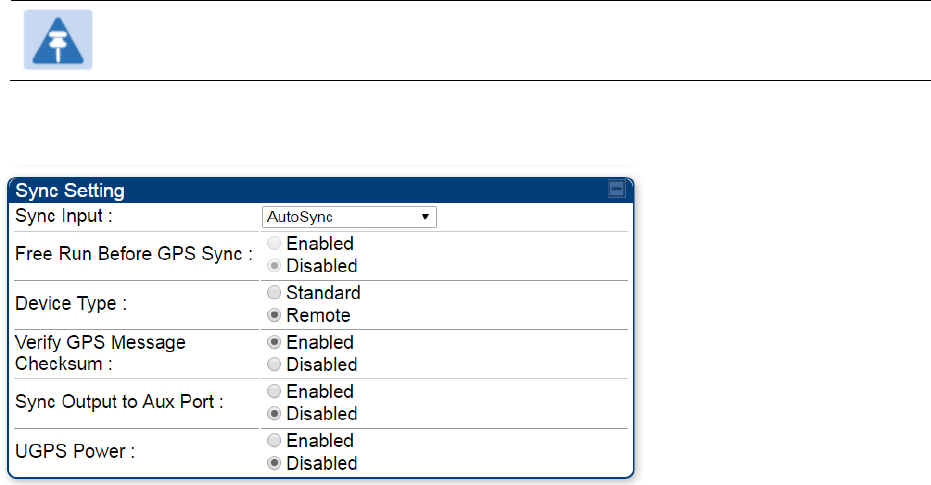
Task: Enable Sync Output to Aux Port
Action: 274,391
